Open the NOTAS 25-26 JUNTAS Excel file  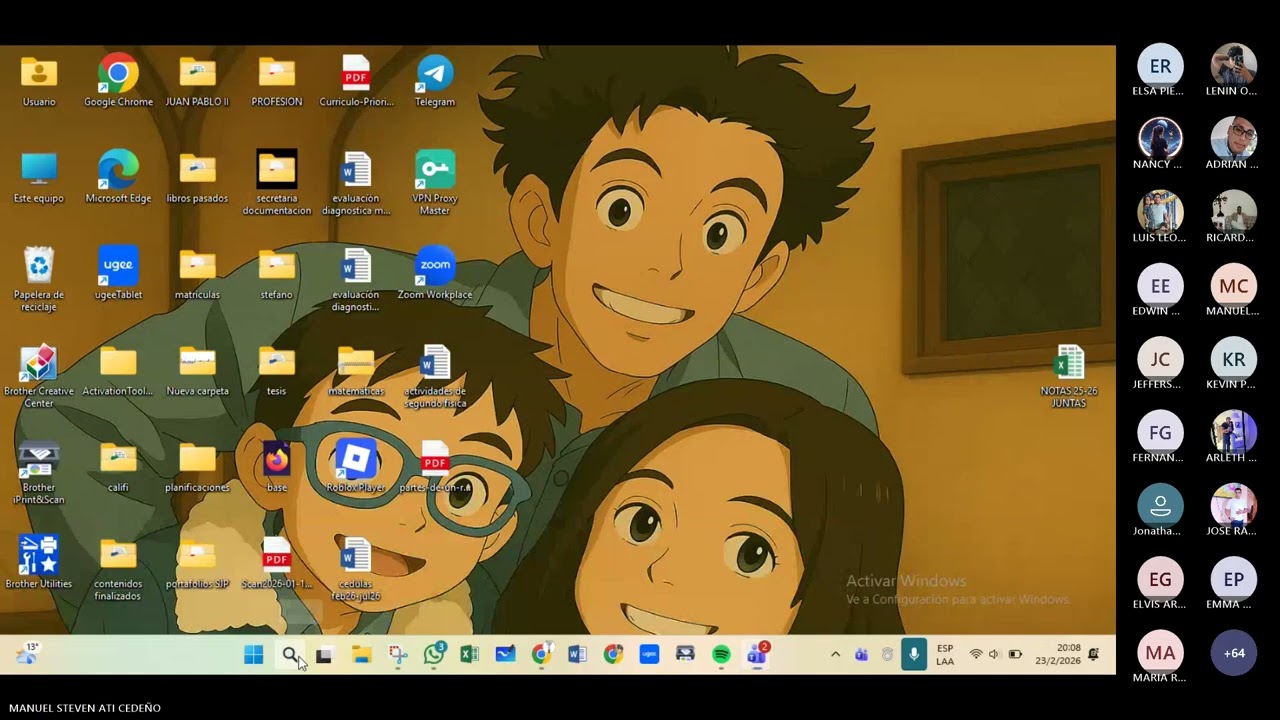[1069, 376]
